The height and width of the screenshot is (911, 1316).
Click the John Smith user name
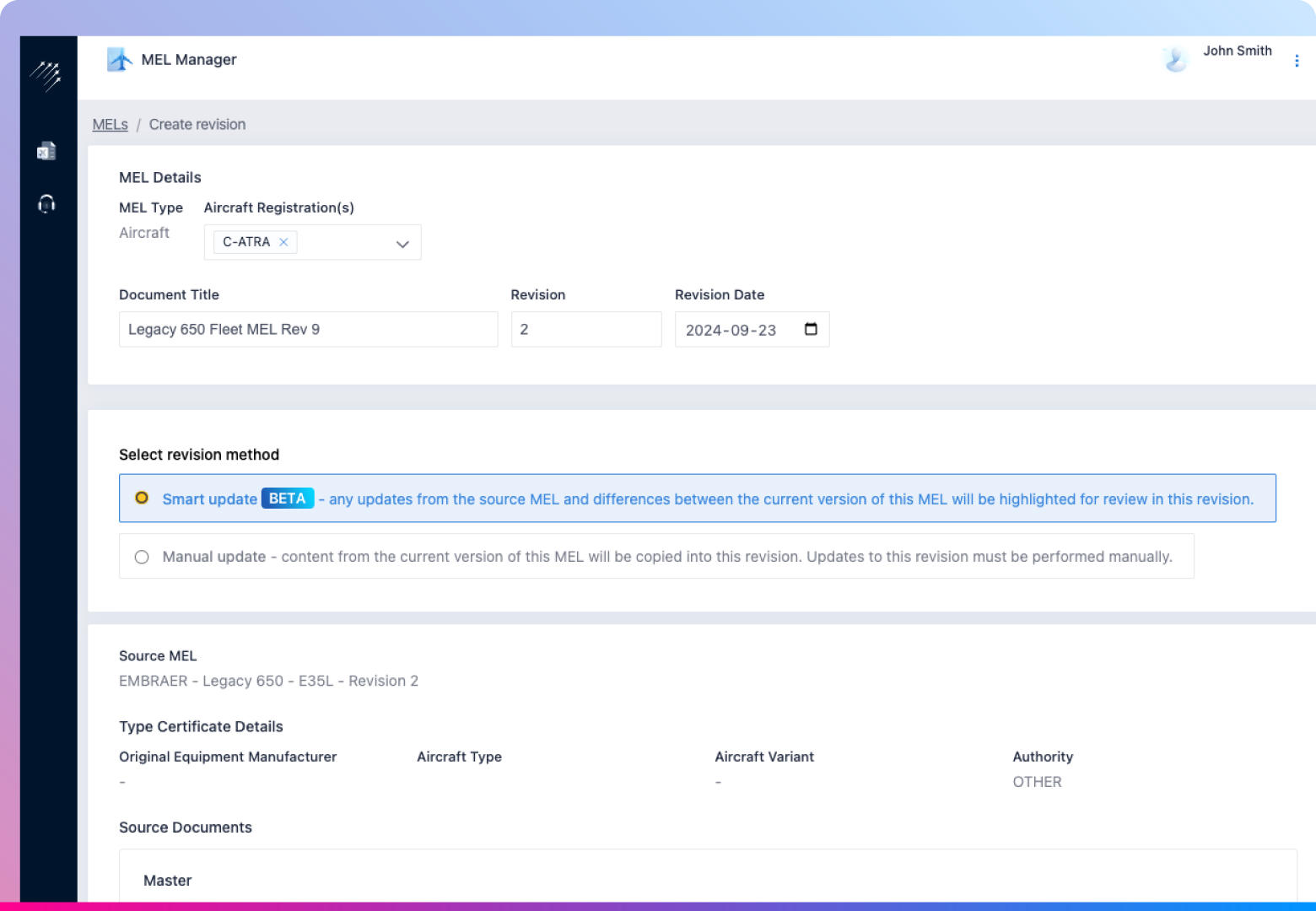[x=1237, y=51]
